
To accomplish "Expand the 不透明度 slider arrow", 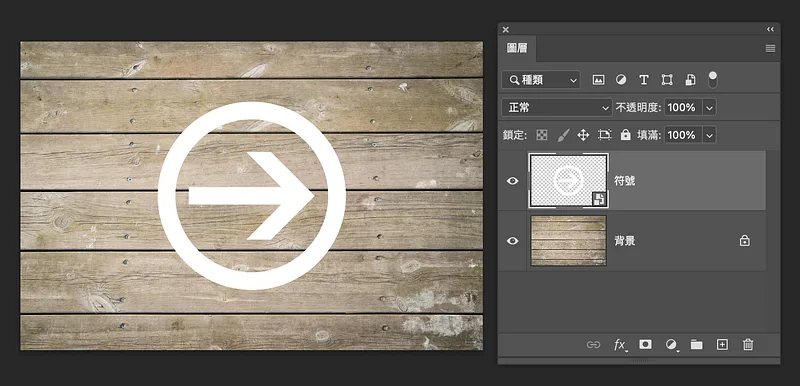I will (x=709, y=108).
